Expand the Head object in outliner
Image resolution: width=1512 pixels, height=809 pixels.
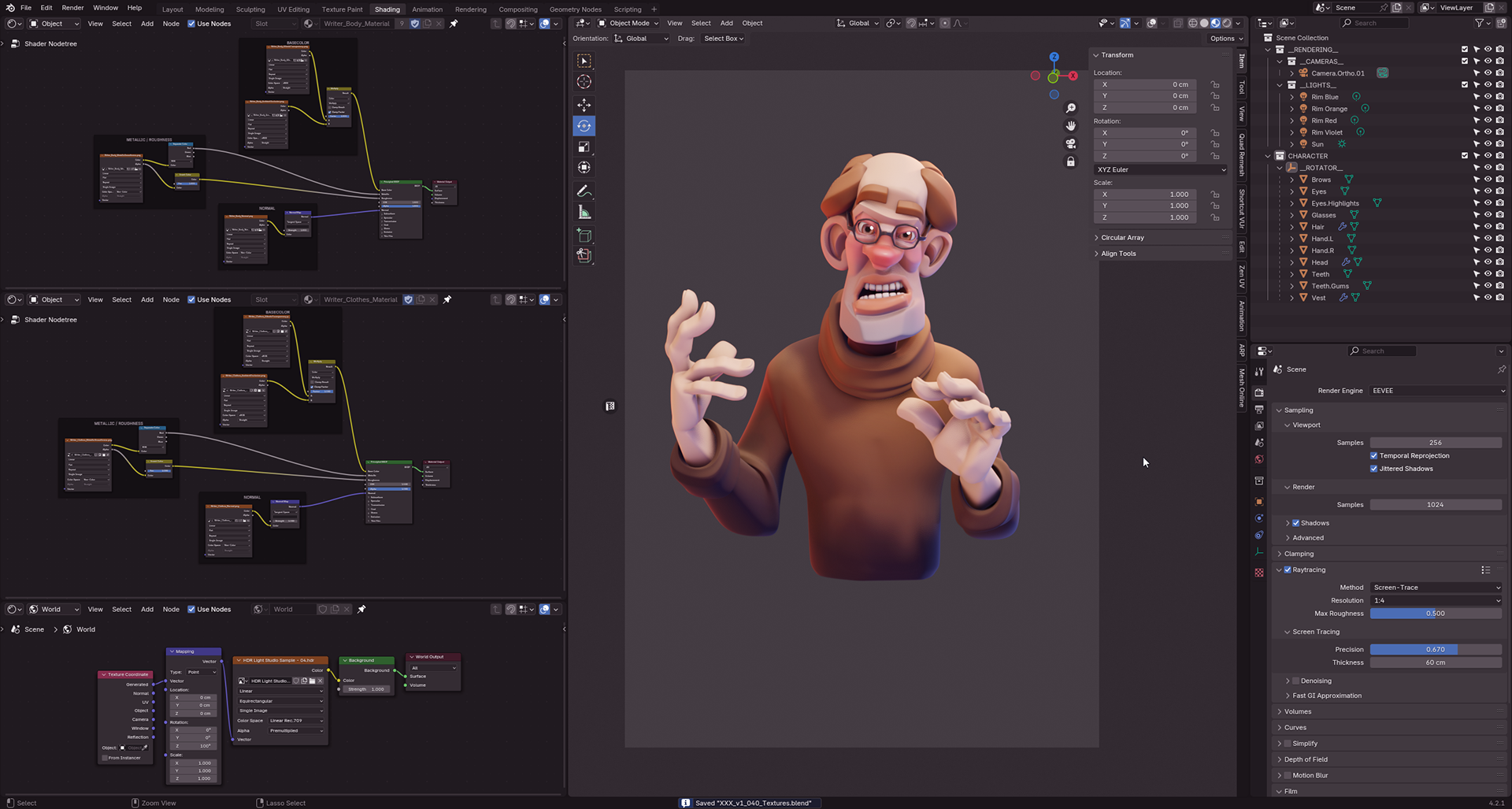coord(1292,262)
